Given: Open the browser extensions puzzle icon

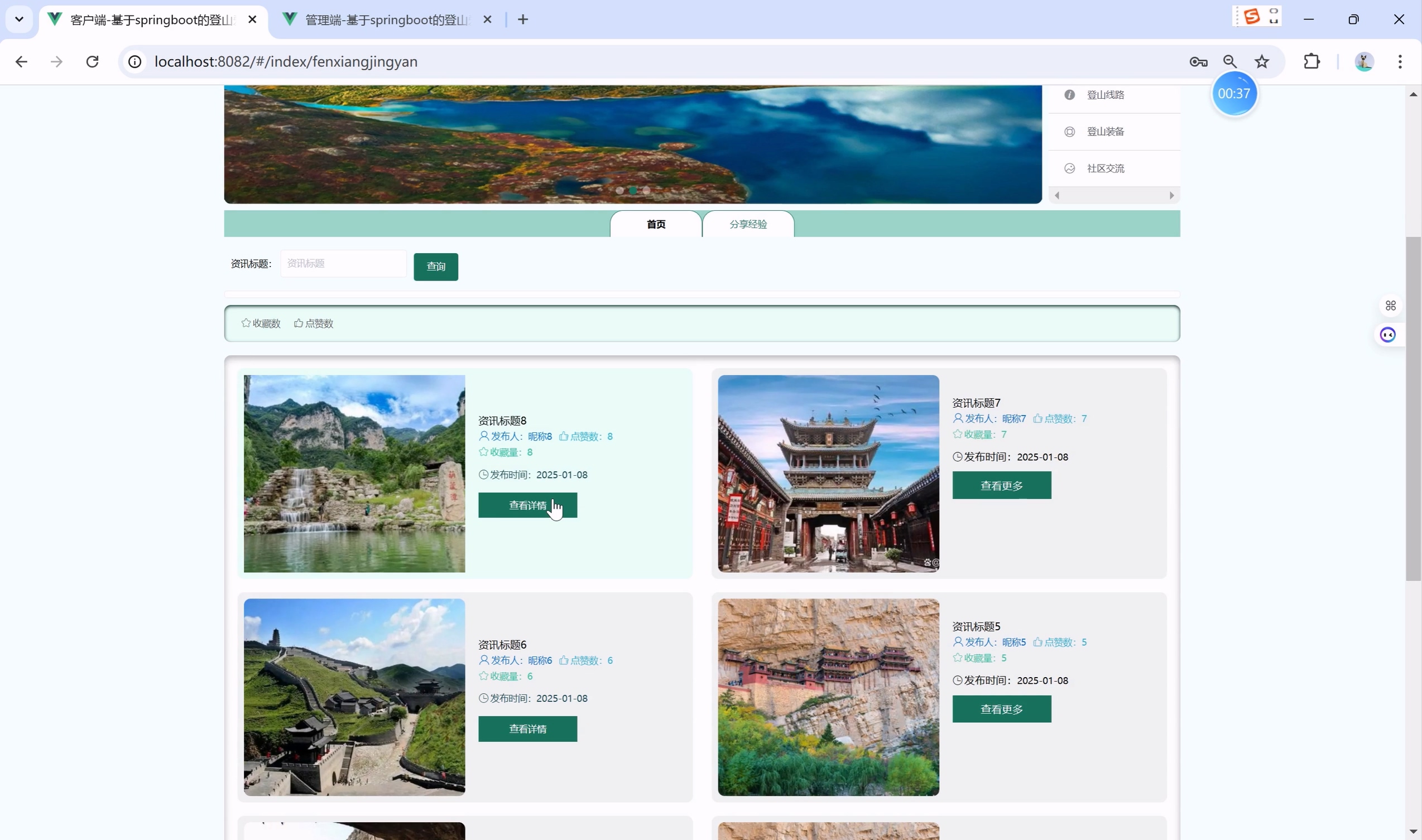Looking at the screenshot, I should pyautogui.click(x=1311, y=62).
